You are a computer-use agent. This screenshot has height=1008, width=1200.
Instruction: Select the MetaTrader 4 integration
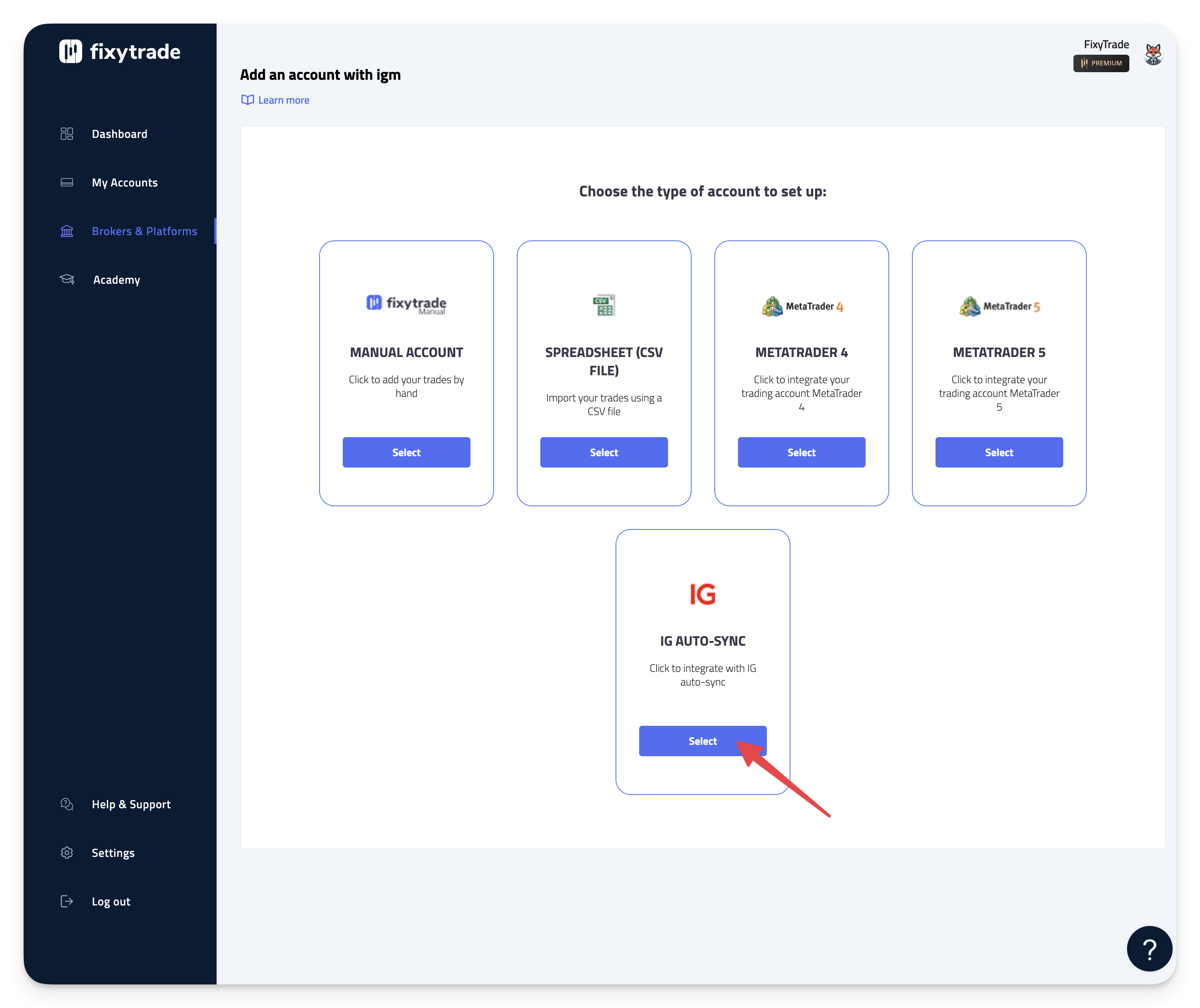tap(801, 453)
